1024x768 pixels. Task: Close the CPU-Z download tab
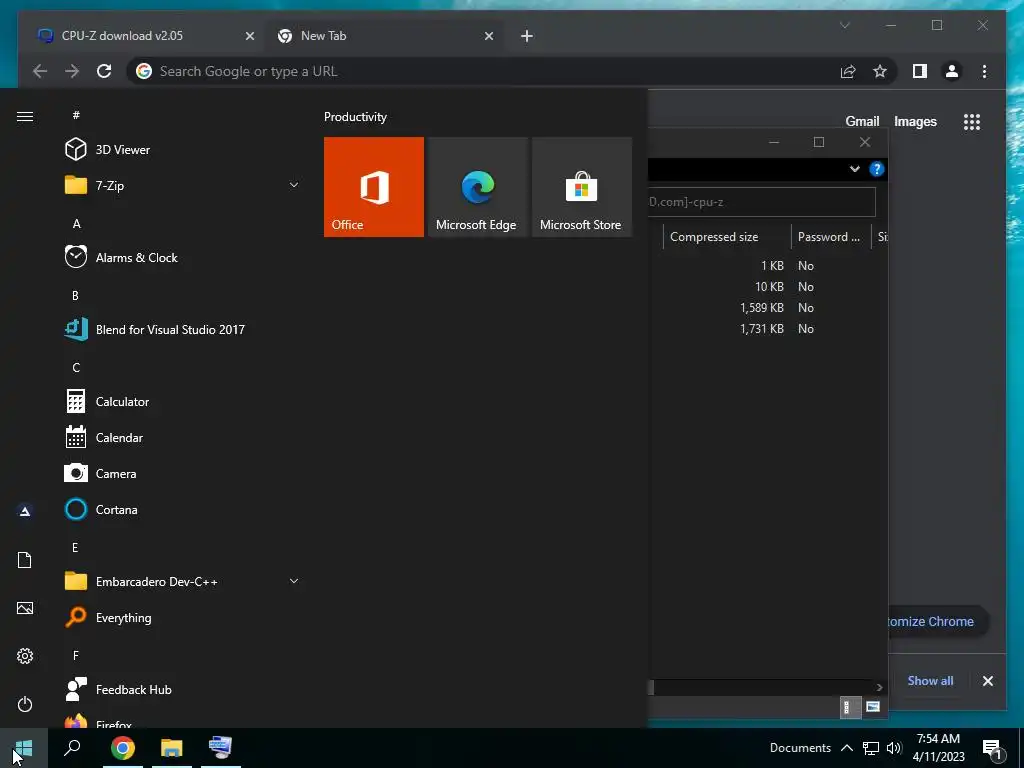(x=249, y=36)
